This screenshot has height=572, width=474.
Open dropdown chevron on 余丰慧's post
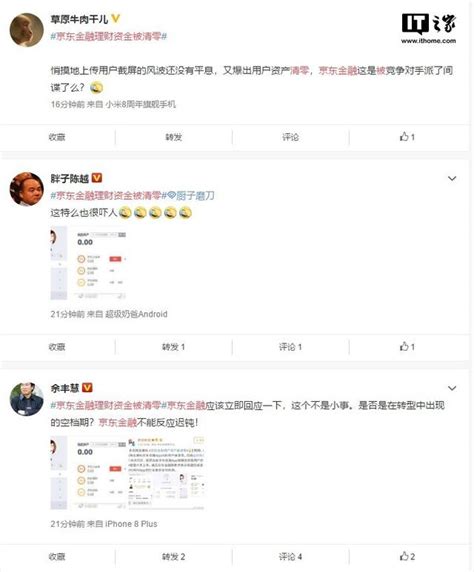click(x=452, y=388)
